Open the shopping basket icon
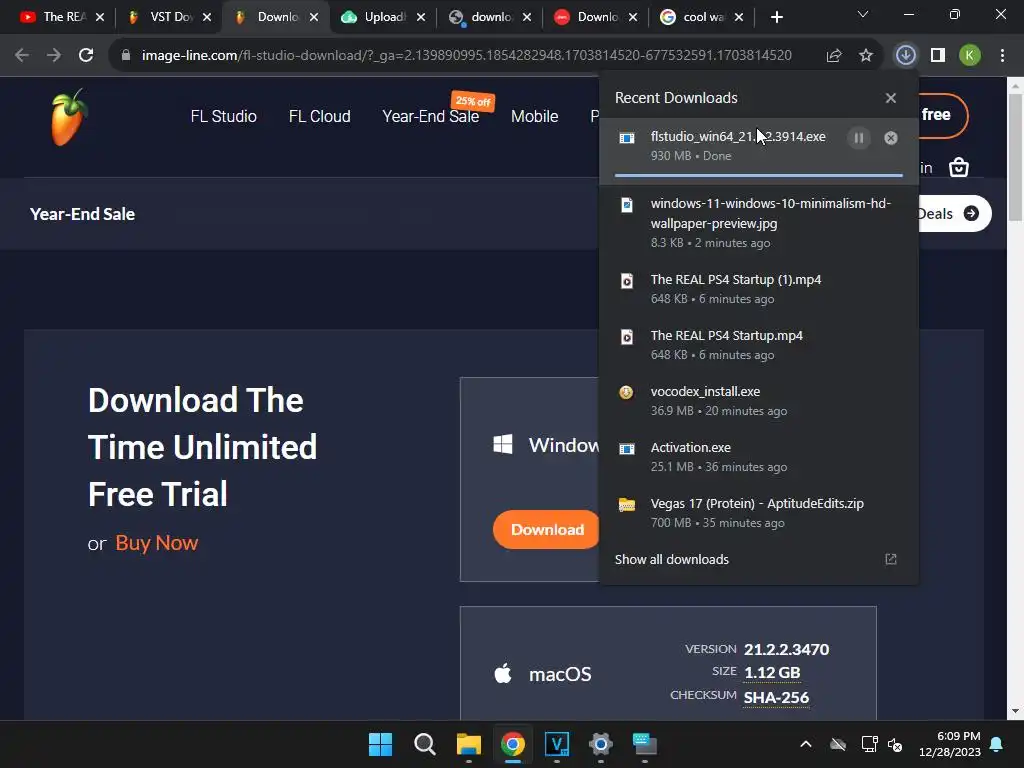The height and width of the screenshot is (768, 1024). pos(959,167)
